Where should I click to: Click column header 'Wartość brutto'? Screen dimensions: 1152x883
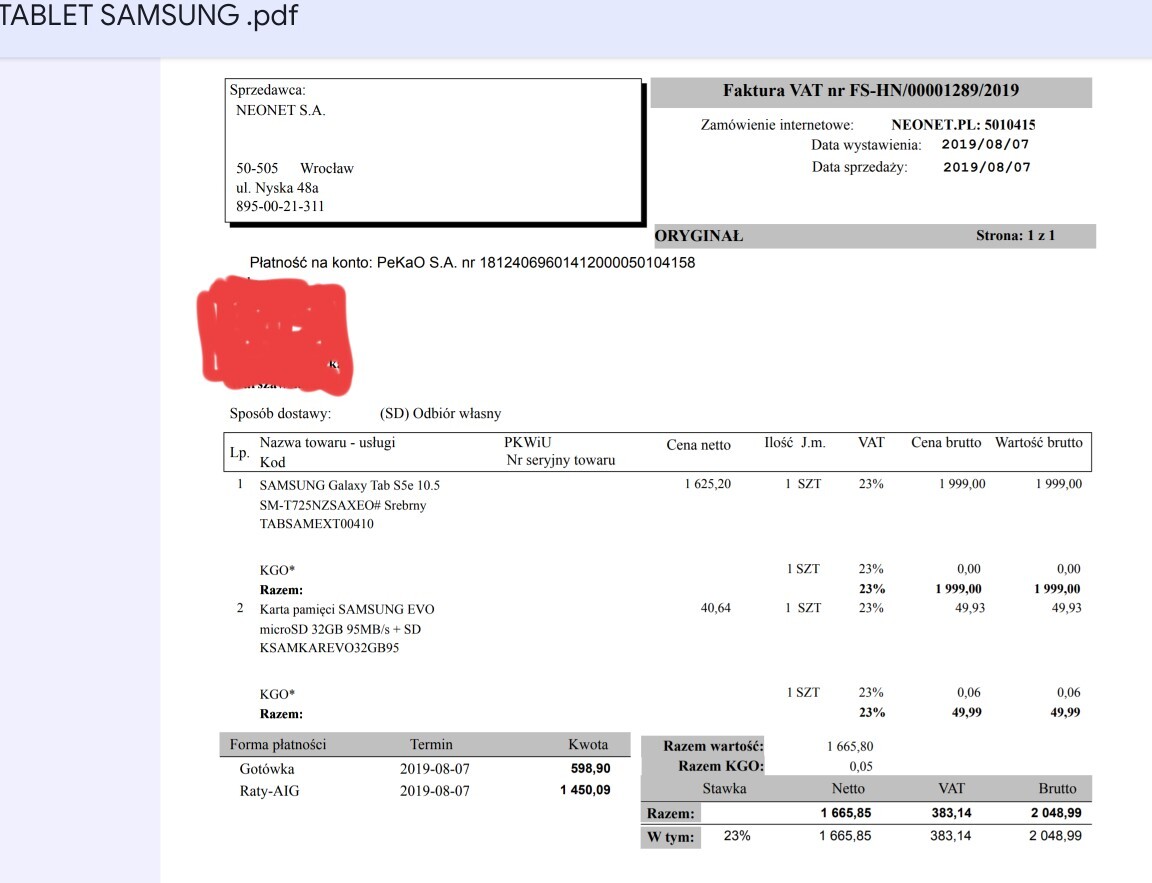click(x=1039, y=442)
